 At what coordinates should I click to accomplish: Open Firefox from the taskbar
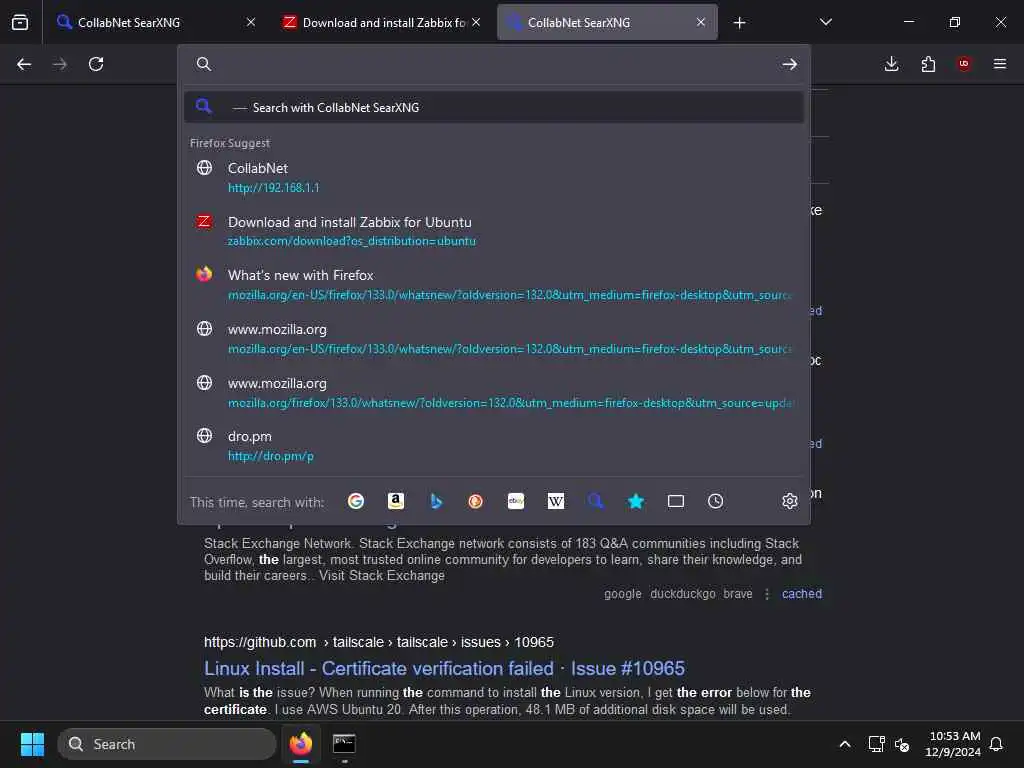coord(301,744)
